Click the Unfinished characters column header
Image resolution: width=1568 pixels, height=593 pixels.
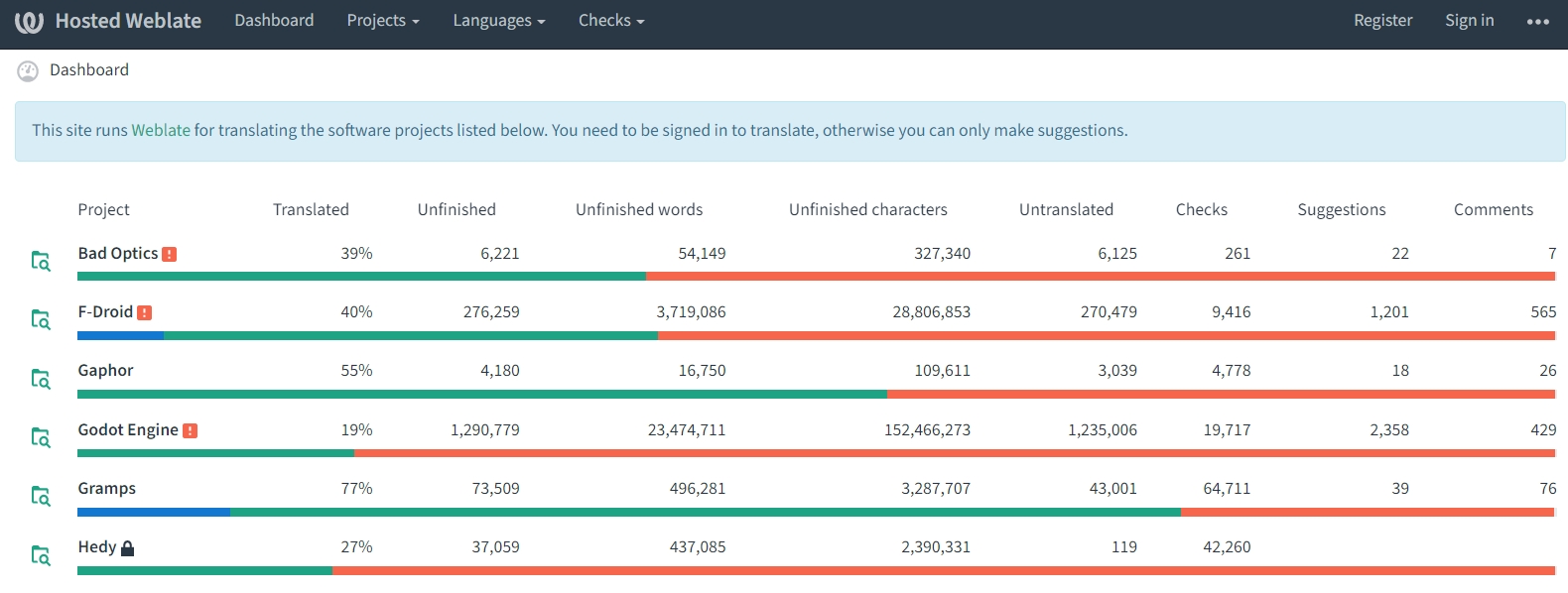[868, 209]
